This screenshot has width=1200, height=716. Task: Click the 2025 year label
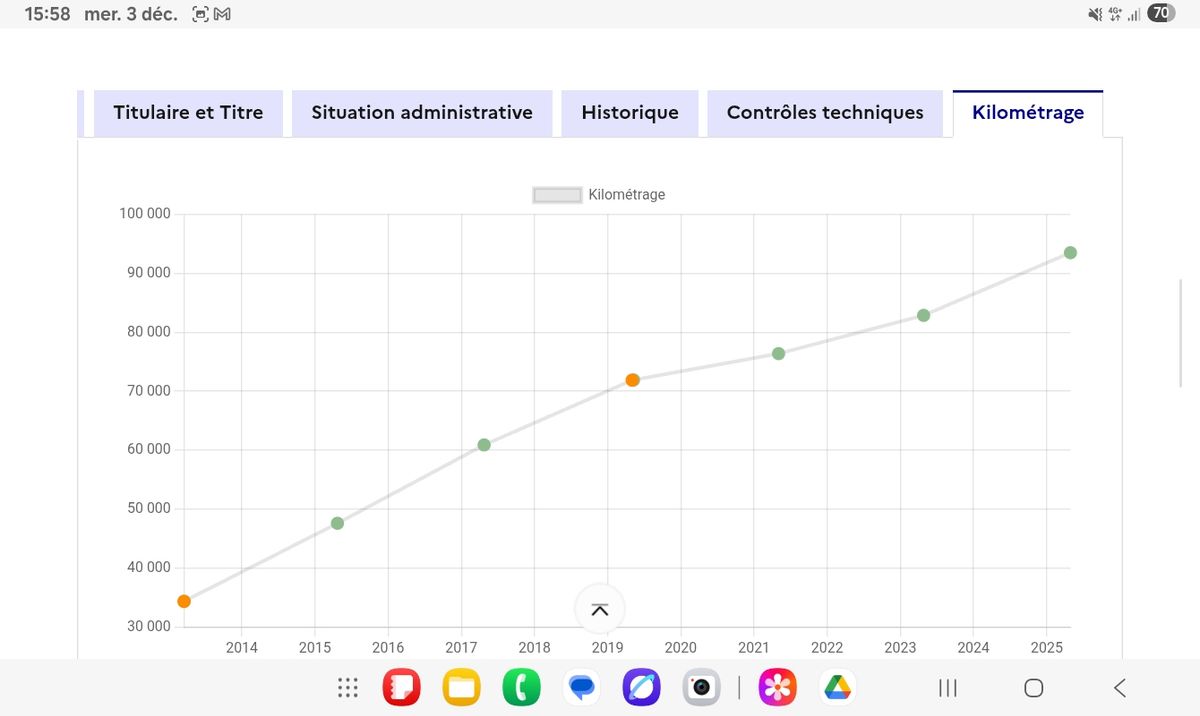coord(1046,648)
